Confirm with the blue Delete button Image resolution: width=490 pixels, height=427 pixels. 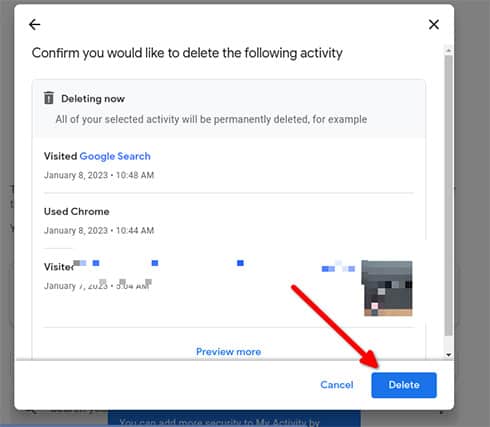click(404, 385)
